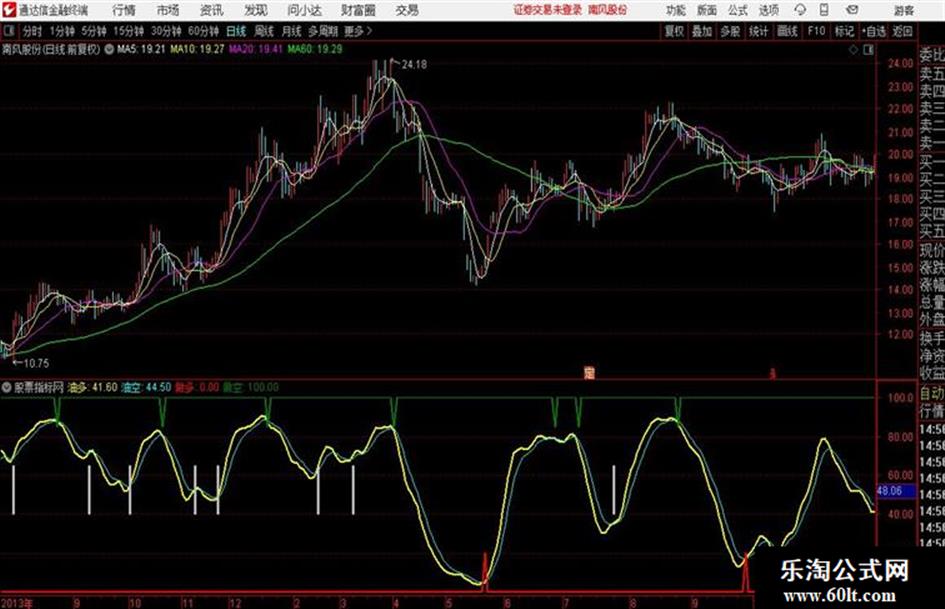
Task: Click the 画线 toolbar button
Action: (x=788, y=31)
